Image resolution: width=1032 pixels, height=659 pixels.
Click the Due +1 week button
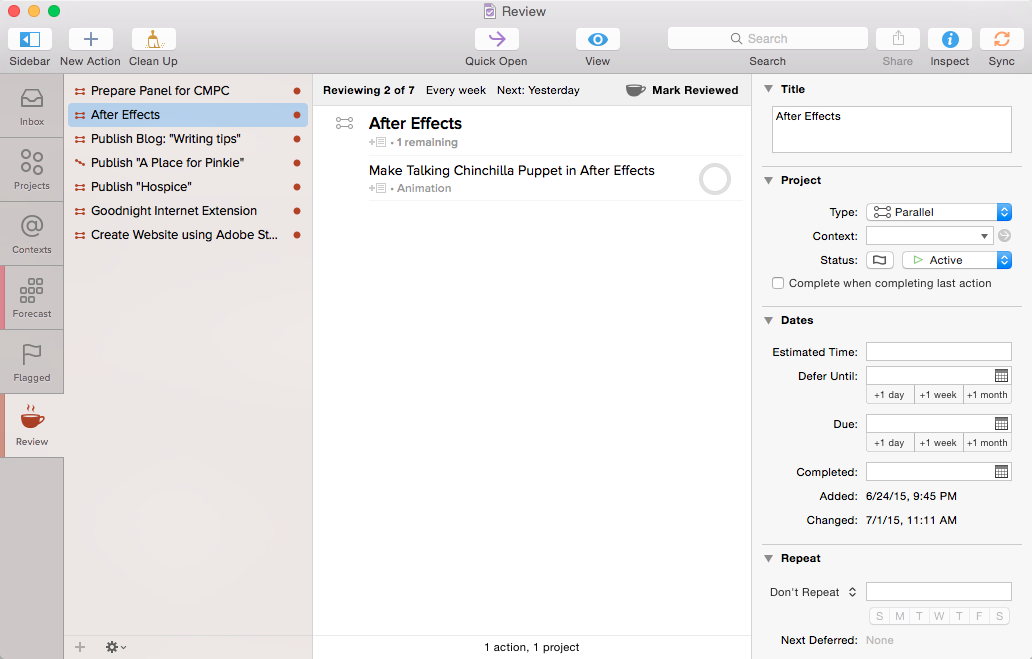938,443
